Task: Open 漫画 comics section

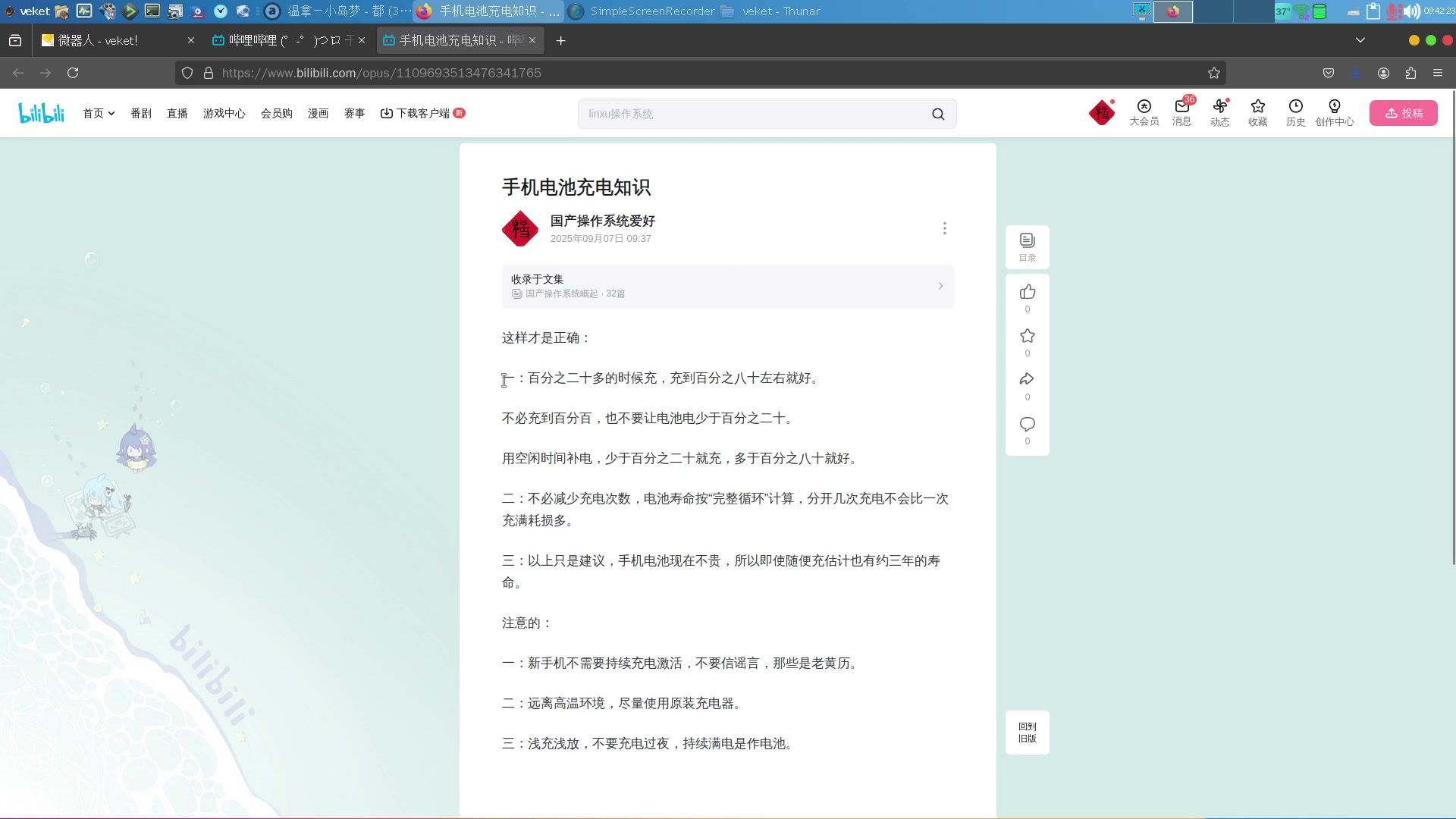Action: (318, 113)
